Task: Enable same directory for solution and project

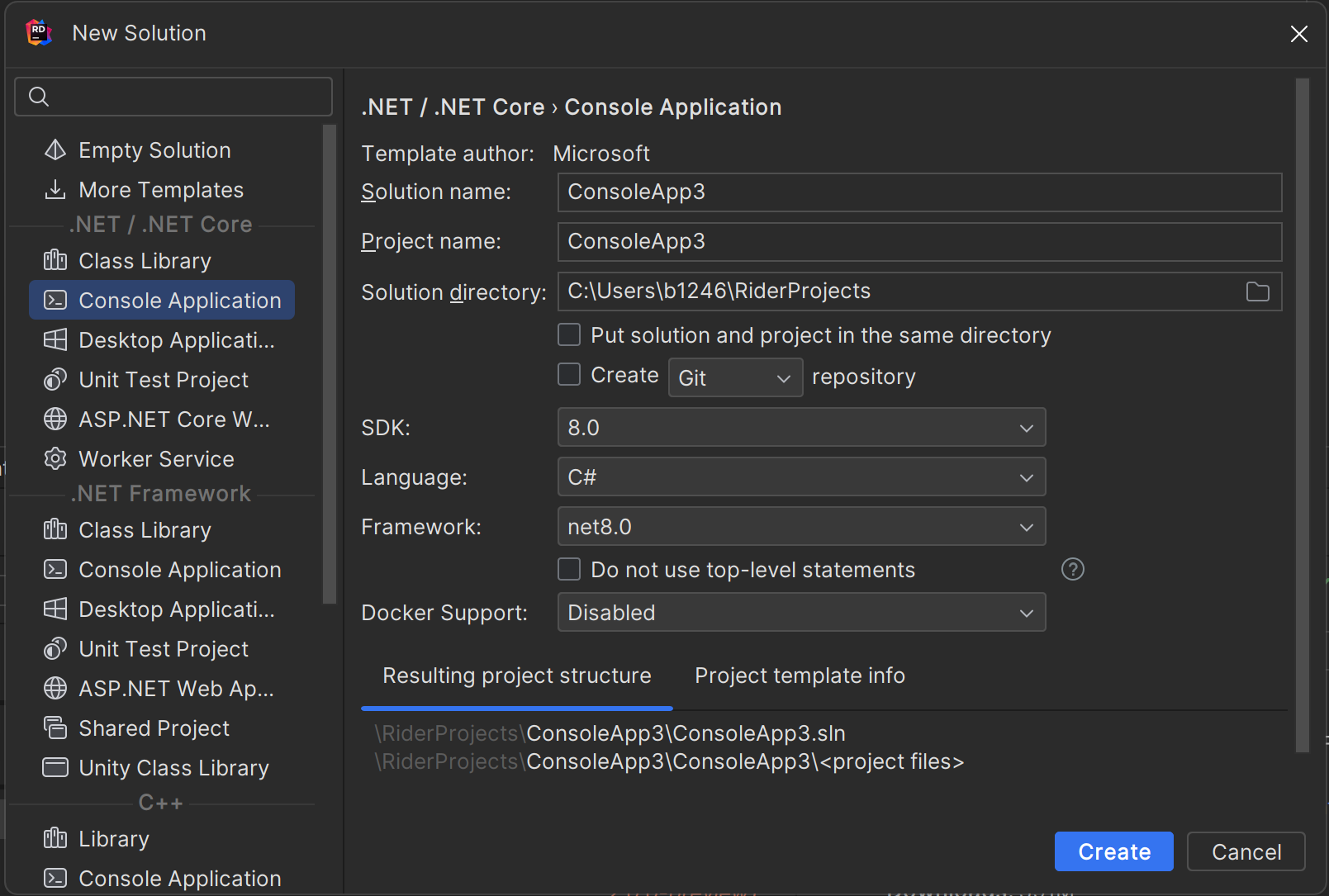Action: [569, 334]
